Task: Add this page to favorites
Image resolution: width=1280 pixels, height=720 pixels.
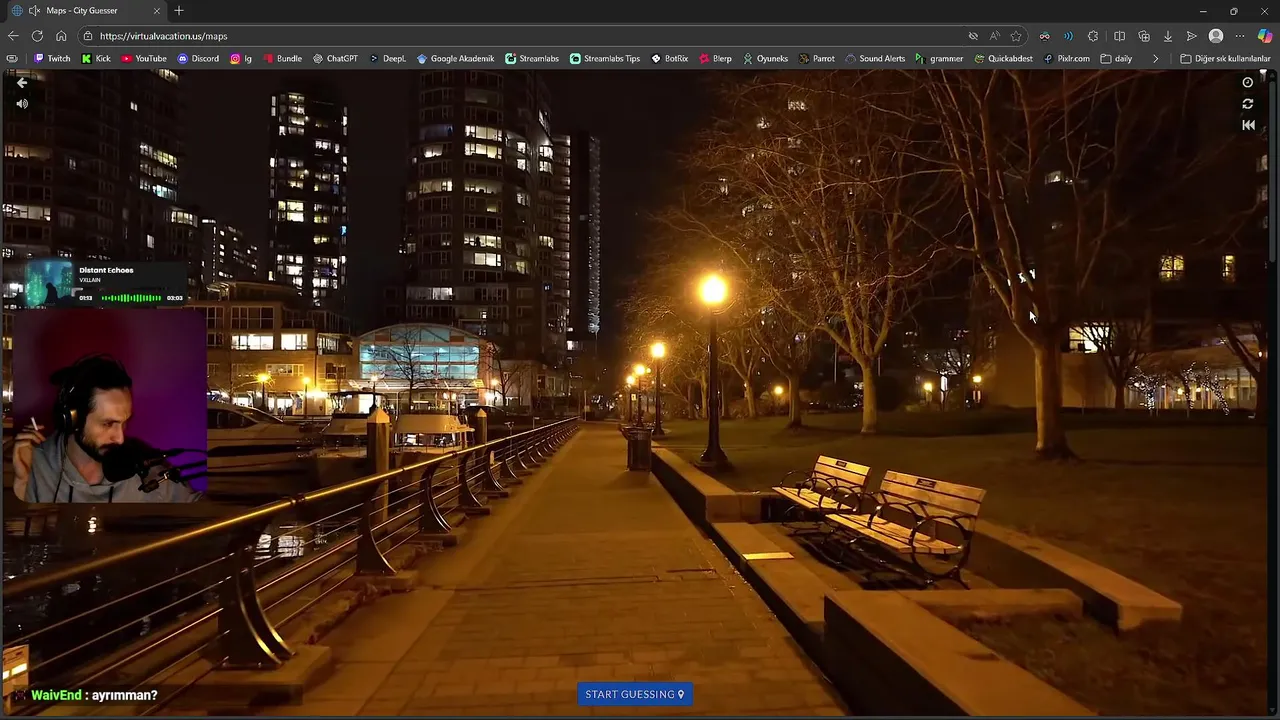Action: [x=1016, y=36]
